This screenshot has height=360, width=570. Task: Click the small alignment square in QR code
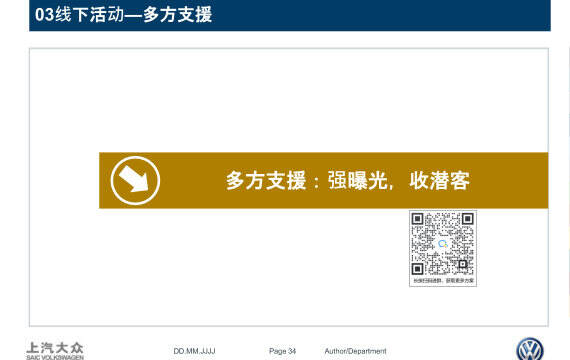point(462,264)
